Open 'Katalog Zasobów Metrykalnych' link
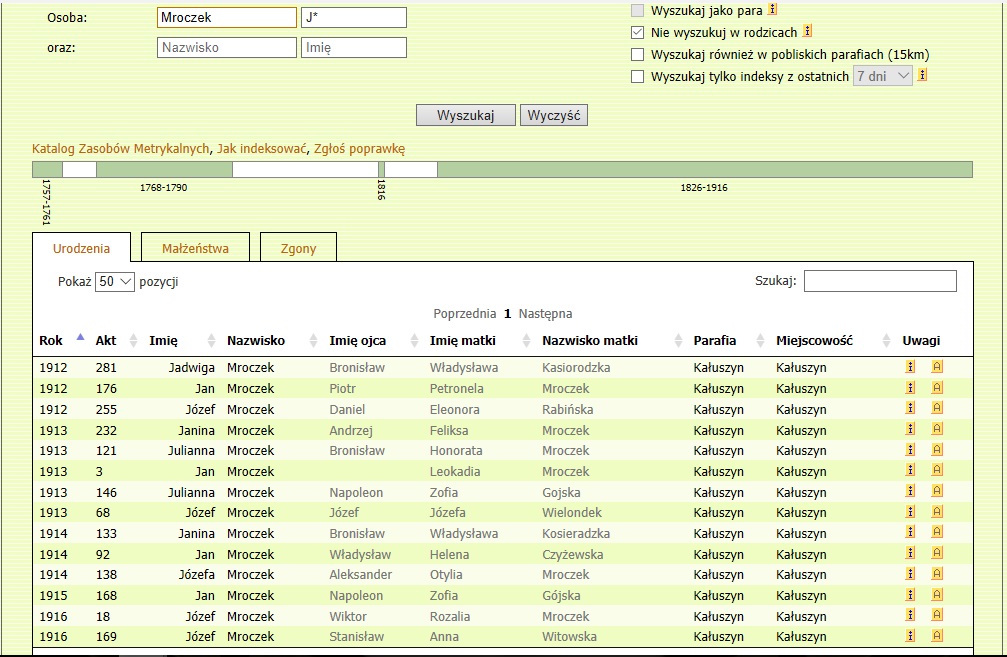1007x657 pixels. pyautogui.click(x=121, y=149)
